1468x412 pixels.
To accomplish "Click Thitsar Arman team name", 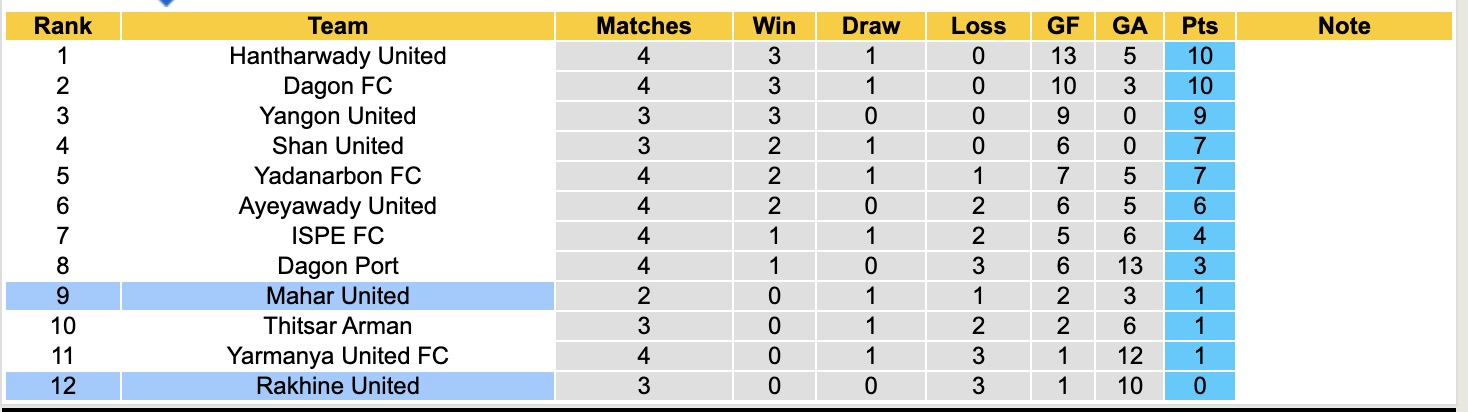I will (x=337, y=326).
